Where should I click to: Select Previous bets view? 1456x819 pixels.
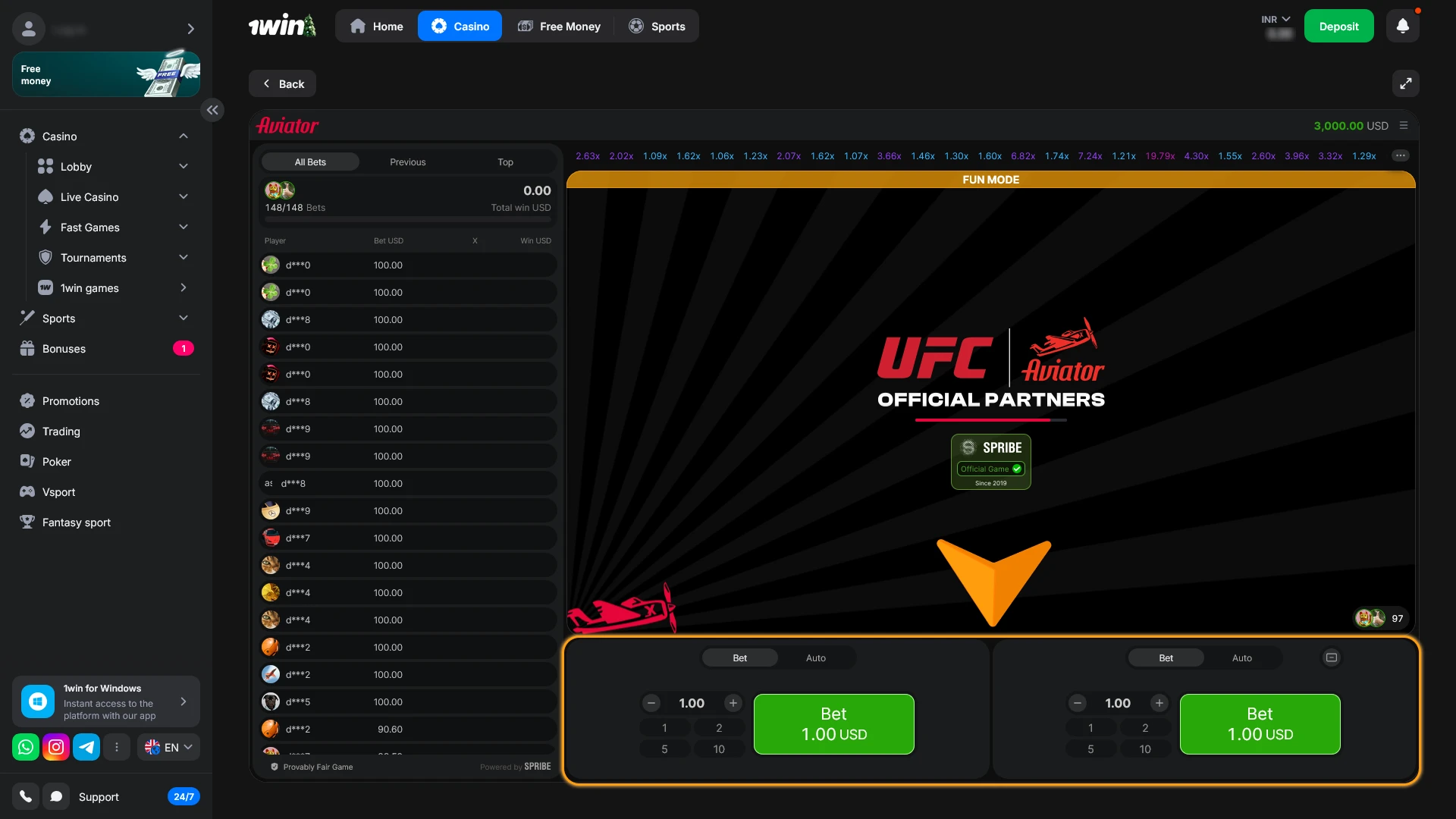[x=407, y=162]
